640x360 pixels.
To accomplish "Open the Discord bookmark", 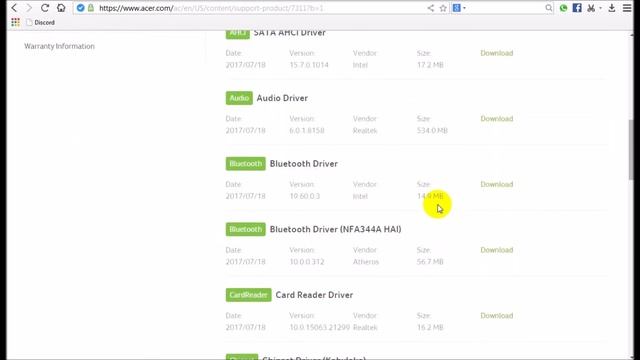I will (x=40, y=22).
